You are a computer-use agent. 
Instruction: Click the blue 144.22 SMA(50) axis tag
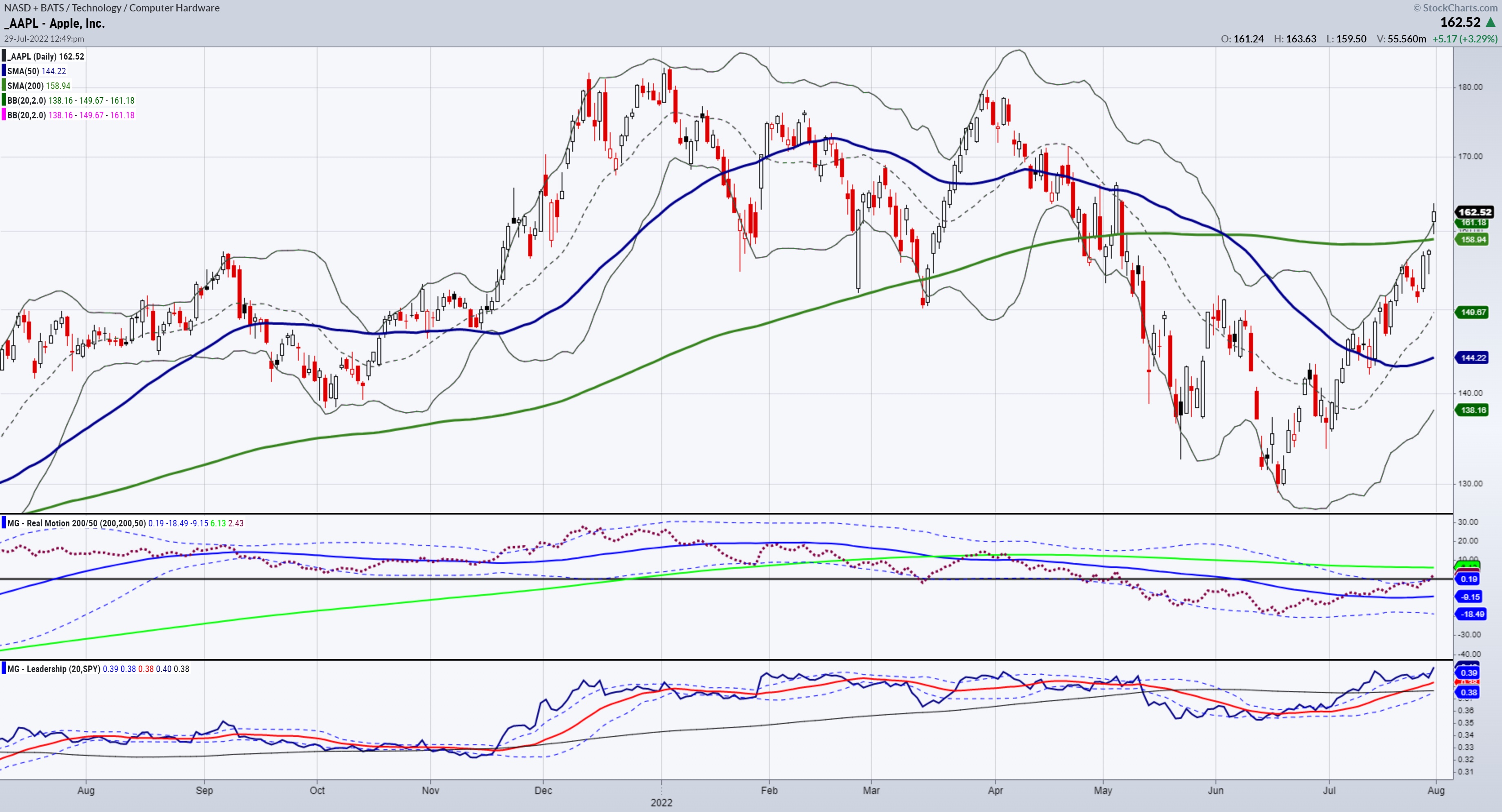pos(1473,358)
